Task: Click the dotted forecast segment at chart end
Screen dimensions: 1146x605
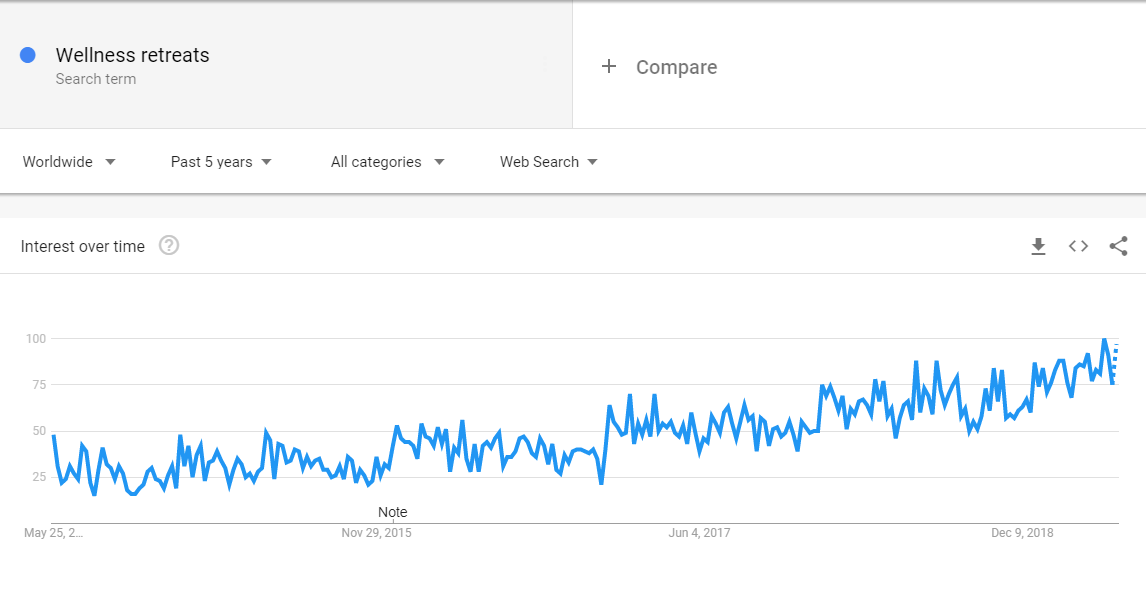Action: pos(1115,360)
